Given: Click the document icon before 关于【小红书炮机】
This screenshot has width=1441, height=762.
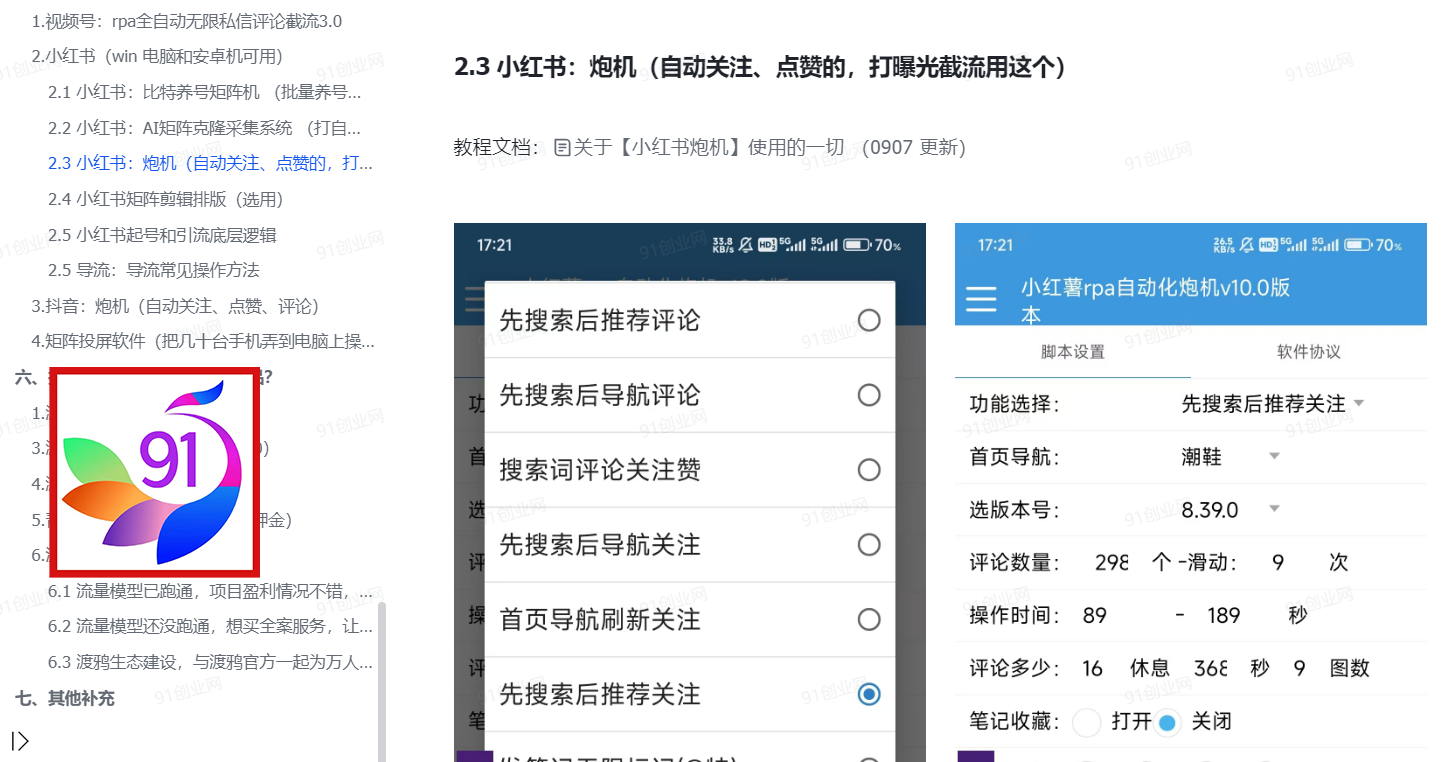Looking at the screenshot, I should 562,148.
